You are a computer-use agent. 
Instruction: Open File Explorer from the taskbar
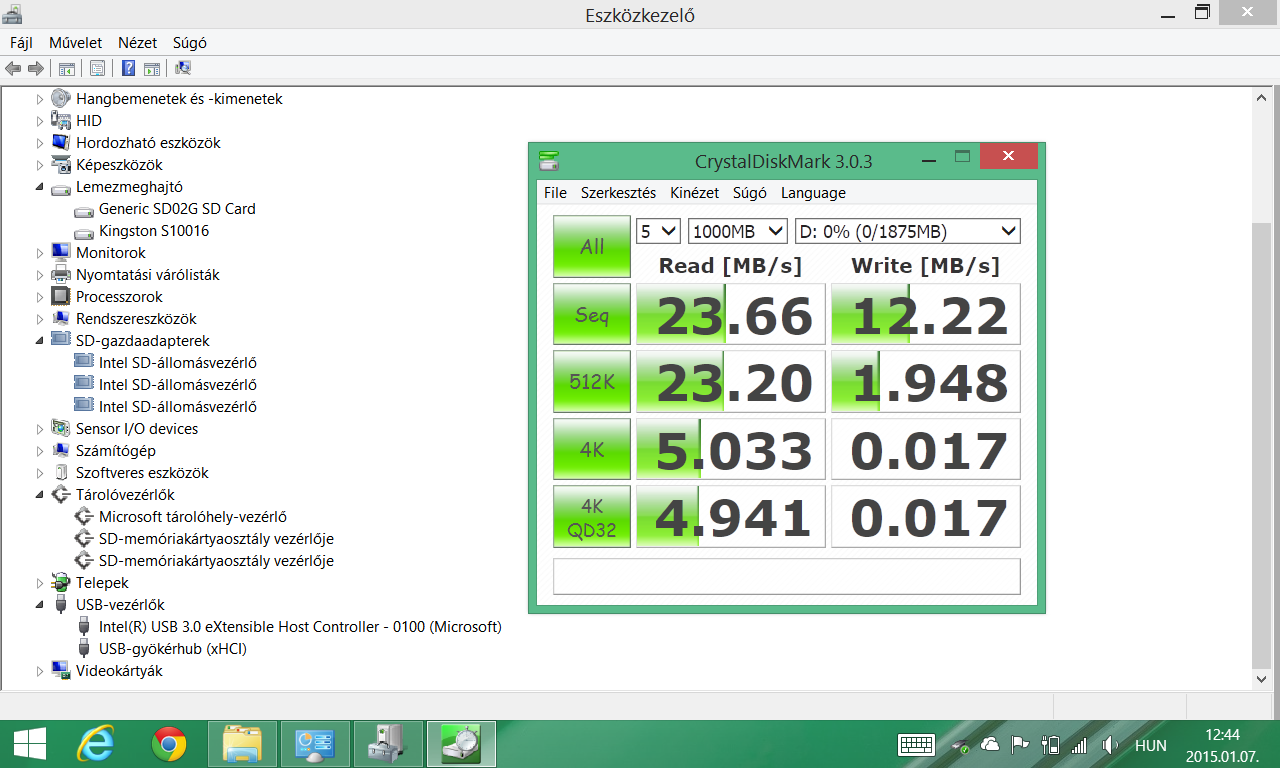click(x=242, y=744)
